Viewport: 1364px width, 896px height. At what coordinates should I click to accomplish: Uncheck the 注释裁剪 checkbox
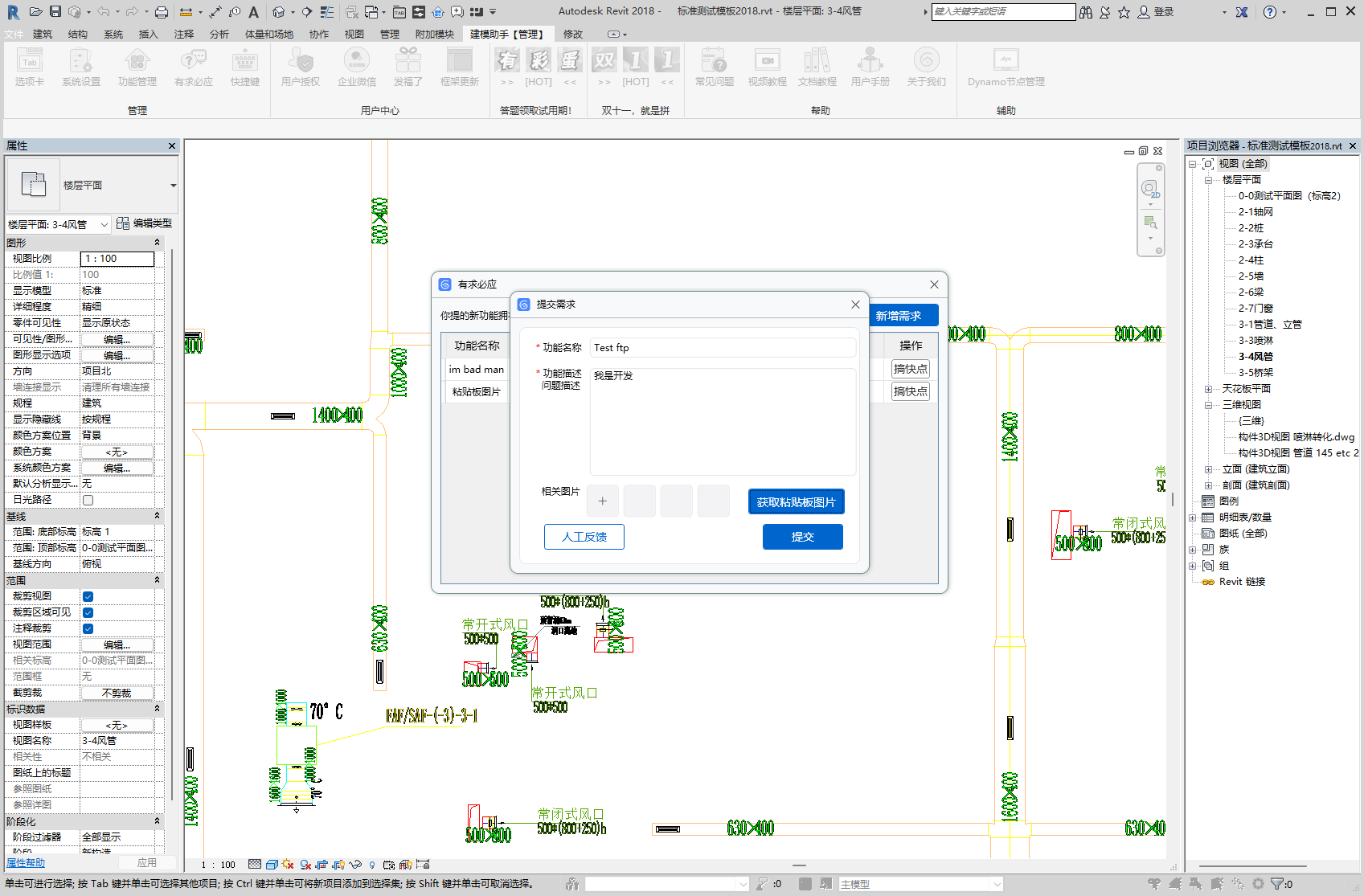point(88,628)
